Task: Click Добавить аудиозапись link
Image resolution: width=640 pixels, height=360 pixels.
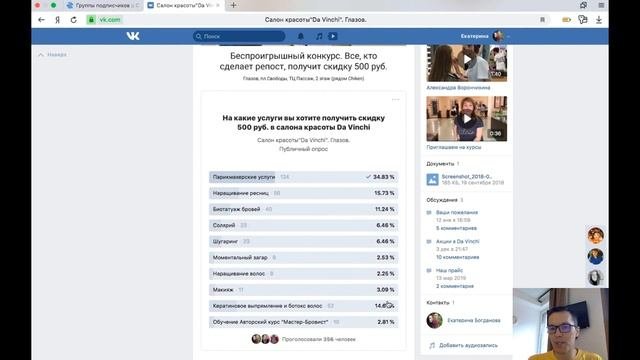Action: coord(468,346)
